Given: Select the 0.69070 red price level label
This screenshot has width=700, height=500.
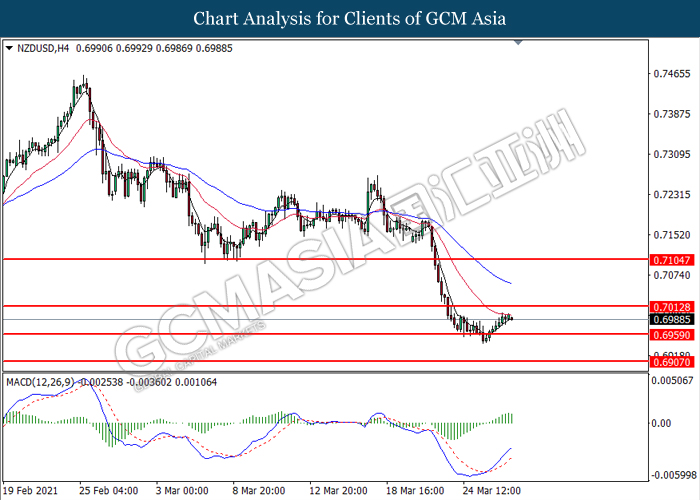Looking at the screenshot, I should [x=672, y=362].
